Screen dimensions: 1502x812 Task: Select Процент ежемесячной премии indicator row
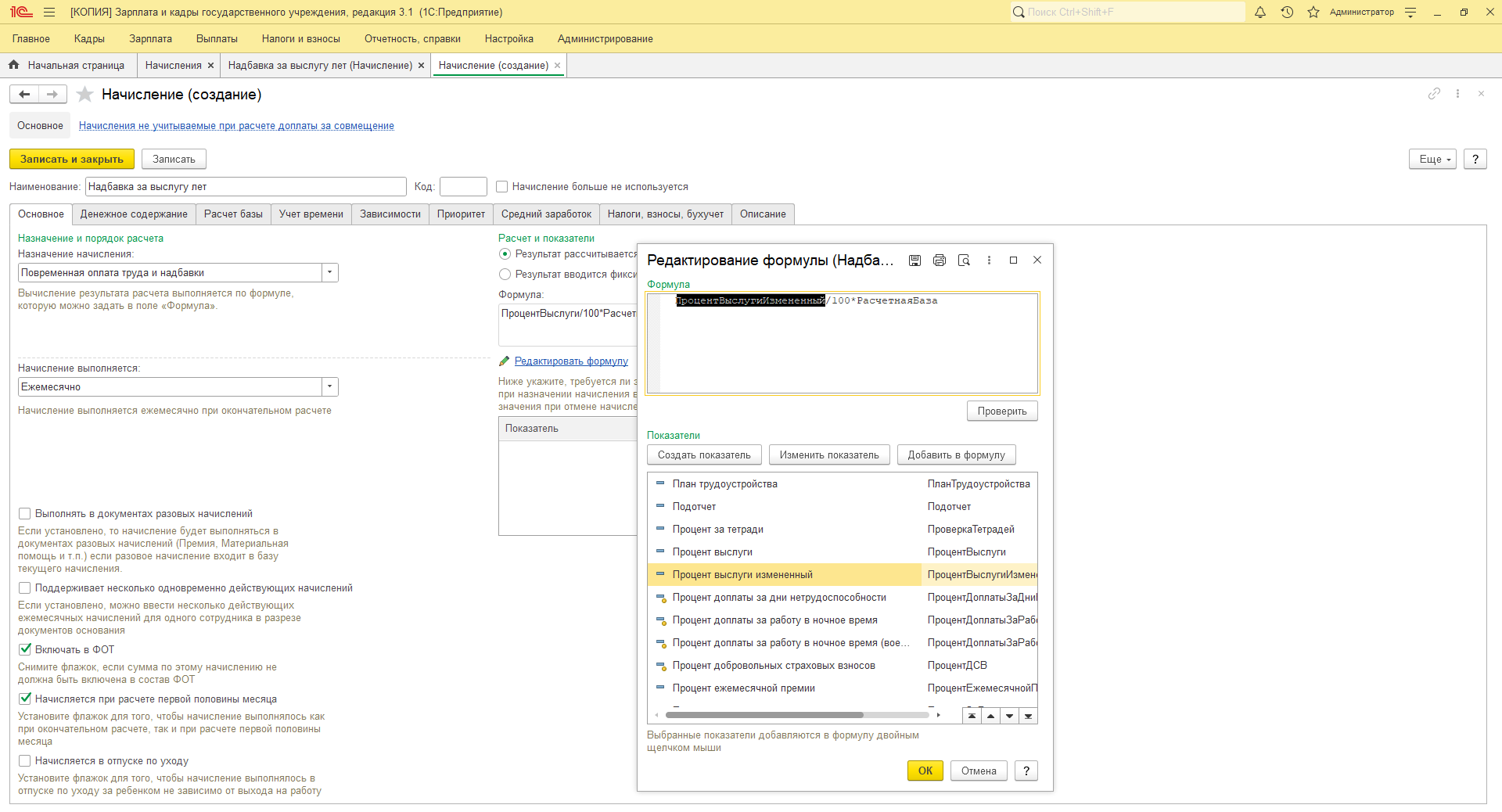[x=843, y=688]
